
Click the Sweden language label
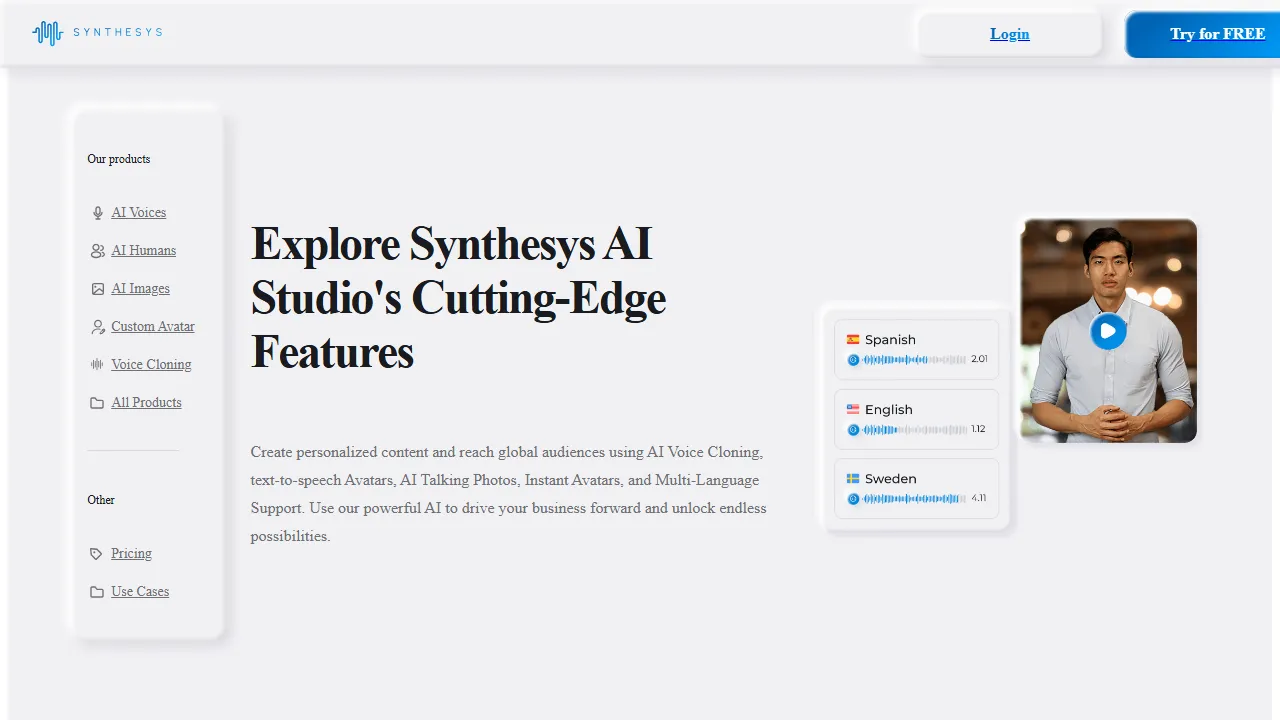pyautogui.click(x=891, y=479)
